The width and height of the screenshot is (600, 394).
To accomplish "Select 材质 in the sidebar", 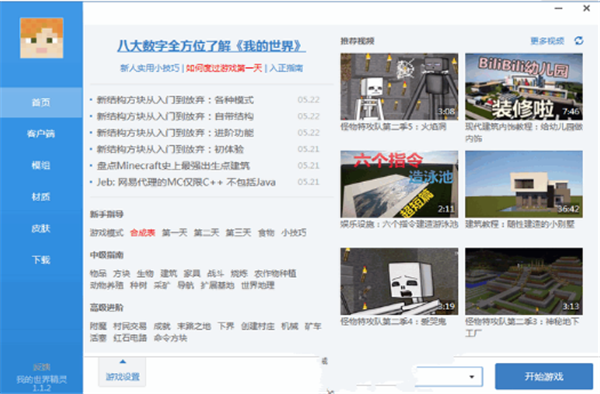I will (41, 197).
